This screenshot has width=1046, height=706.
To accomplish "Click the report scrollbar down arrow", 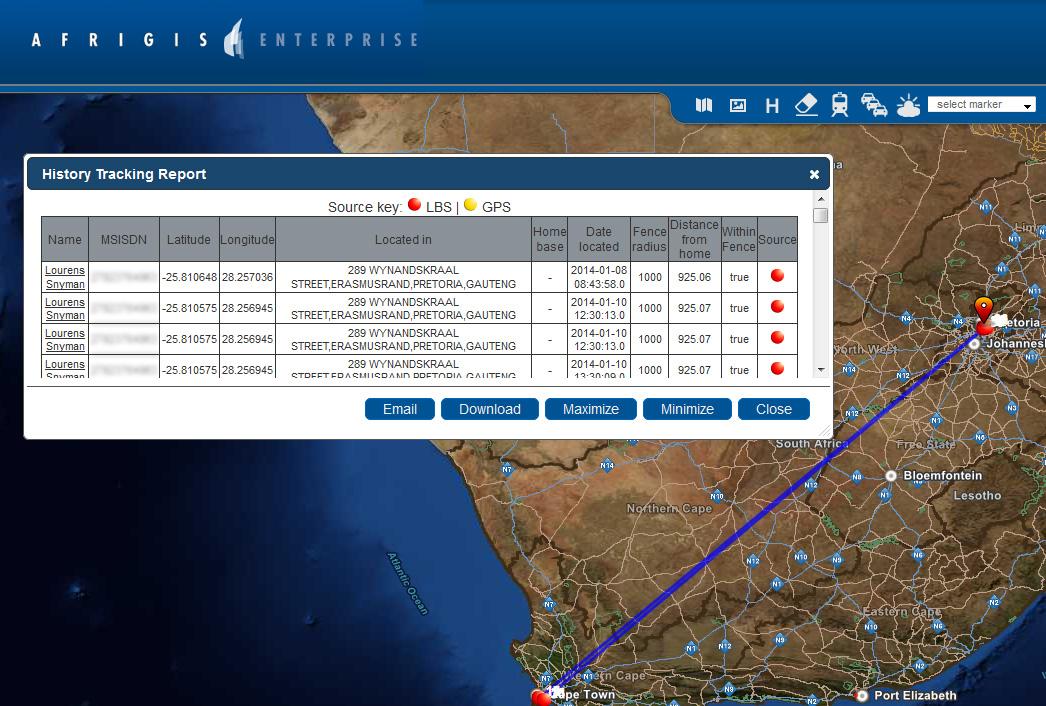I will 821,369.
